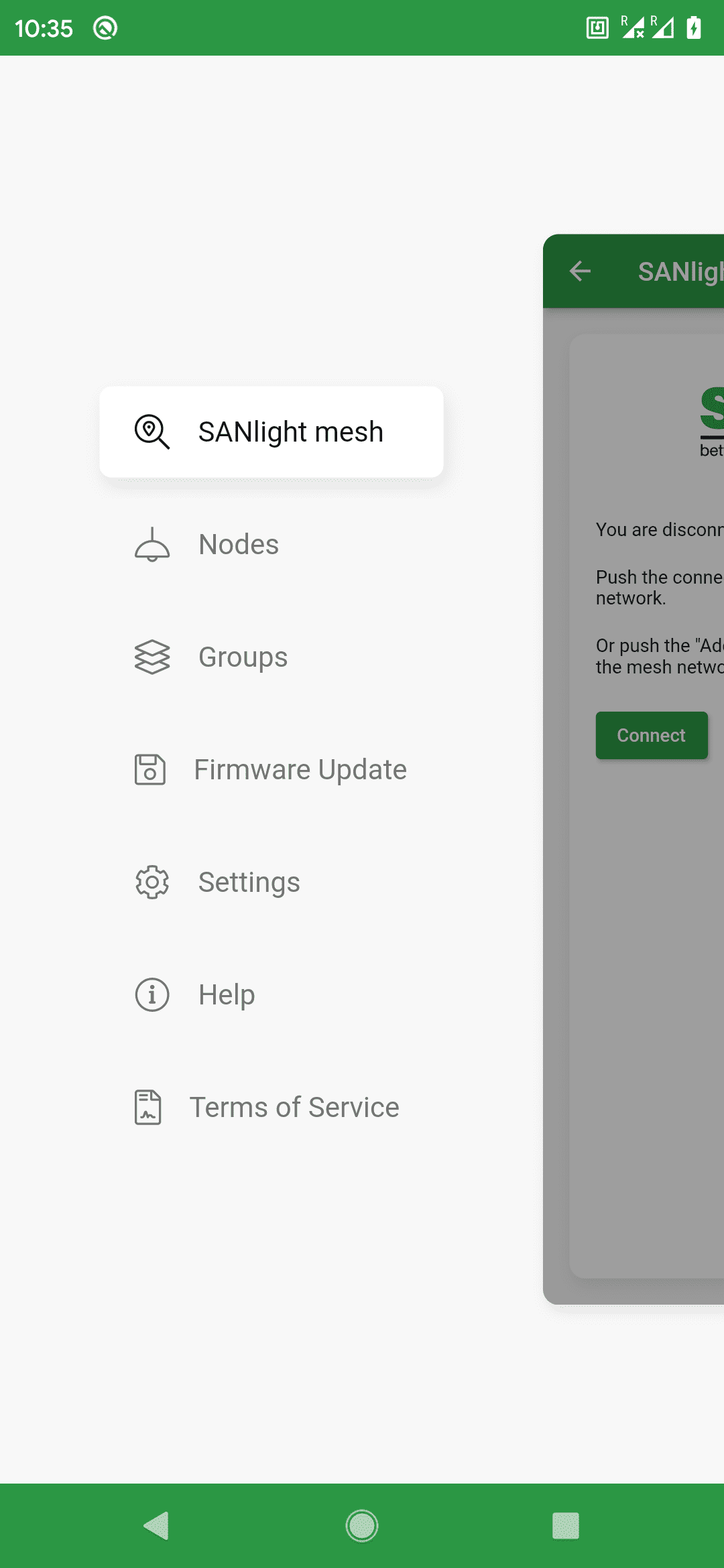Tap the Help info icon
Viewport: 724px width, 1568px height.
pyautogui.click(x=152, y=994)
